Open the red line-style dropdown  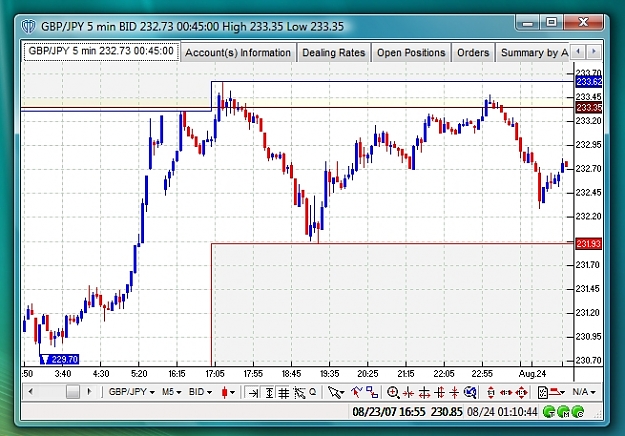(557, 393)
